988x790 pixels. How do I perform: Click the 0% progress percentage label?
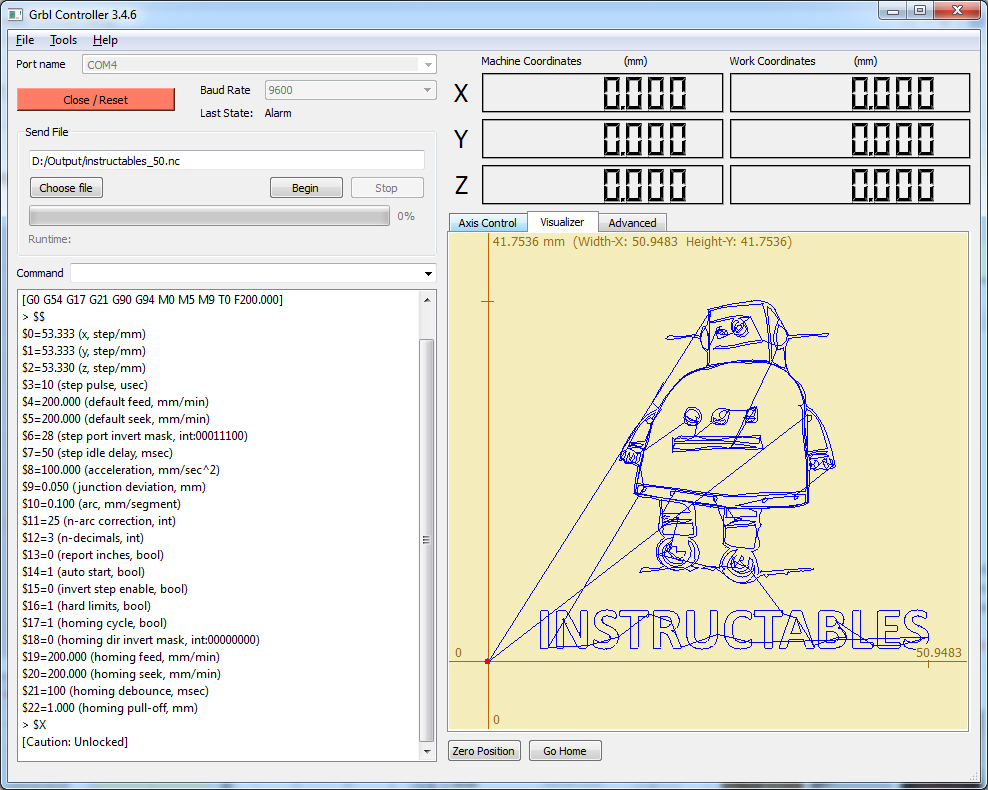click(x=406, y=216)
